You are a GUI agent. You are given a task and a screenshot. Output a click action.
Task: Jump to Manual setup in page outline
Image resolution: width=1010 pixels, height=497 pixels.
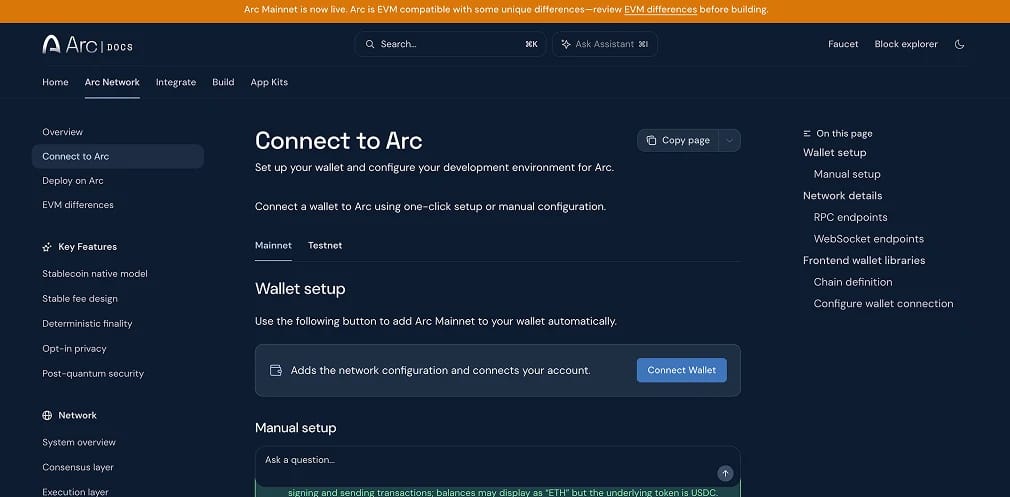point(846,174)
